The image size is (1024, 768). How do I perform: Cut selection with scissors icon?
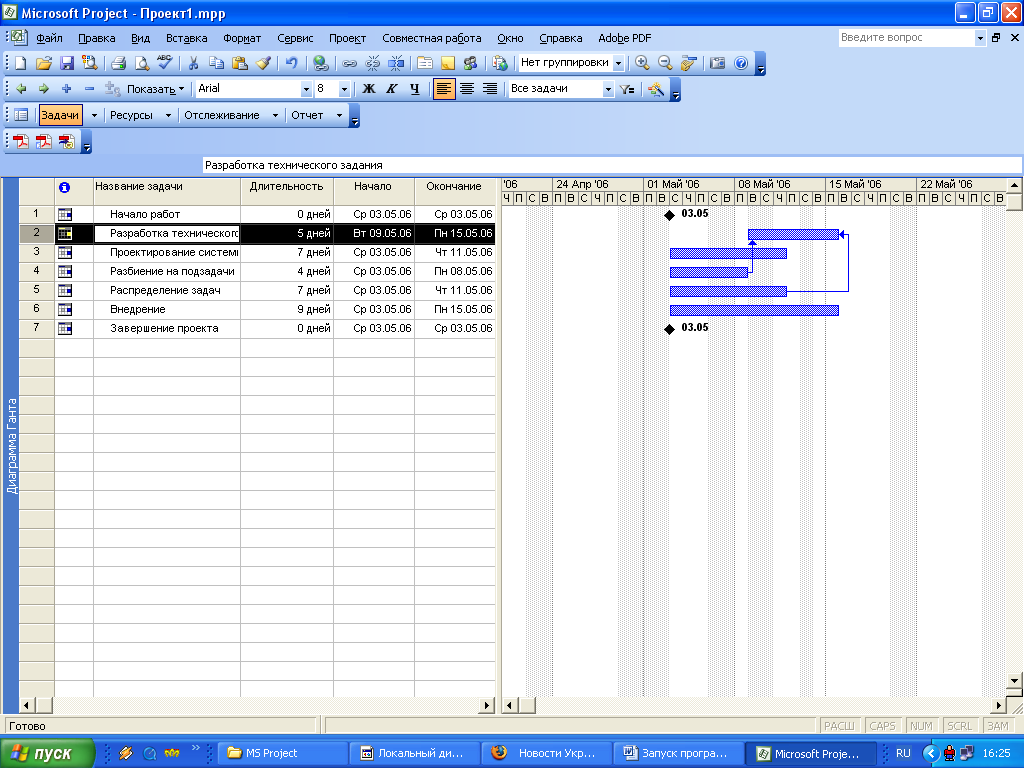[193, 63]
